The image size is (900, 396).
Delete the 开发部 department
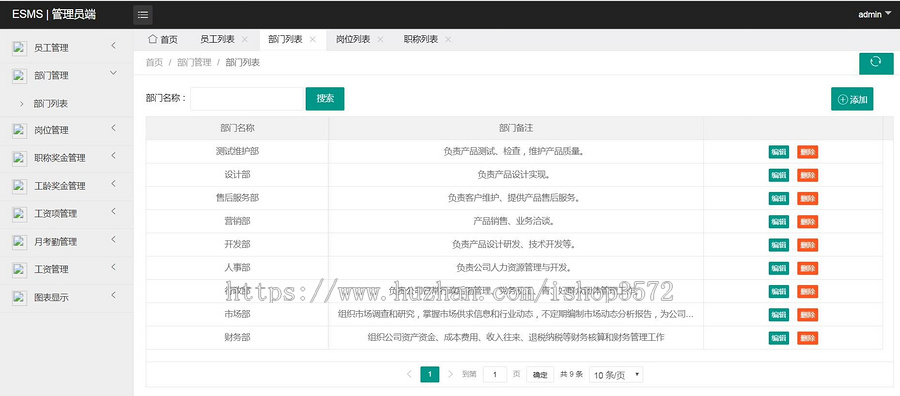click(808, 245)
